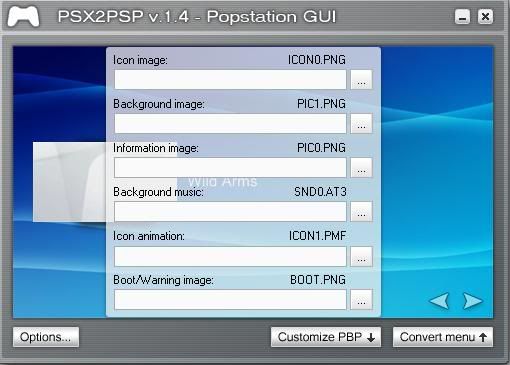Browse for the Icon image file

point(361,79)
